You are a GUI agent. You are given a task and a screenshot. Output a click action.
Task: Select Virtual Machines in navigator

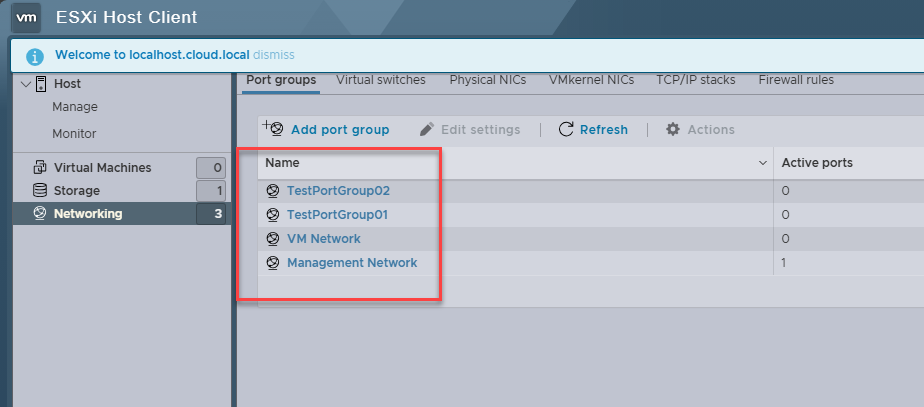click(x=102, y=168)
